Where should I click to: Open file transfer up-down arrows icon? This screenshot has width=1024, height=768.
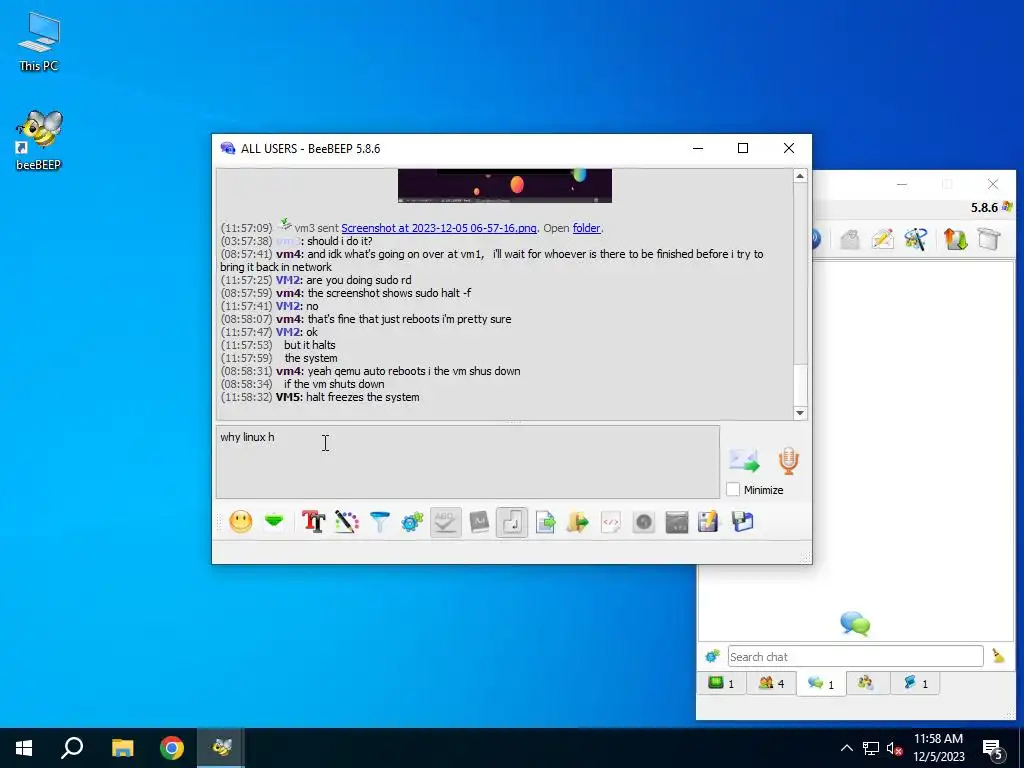955,239
